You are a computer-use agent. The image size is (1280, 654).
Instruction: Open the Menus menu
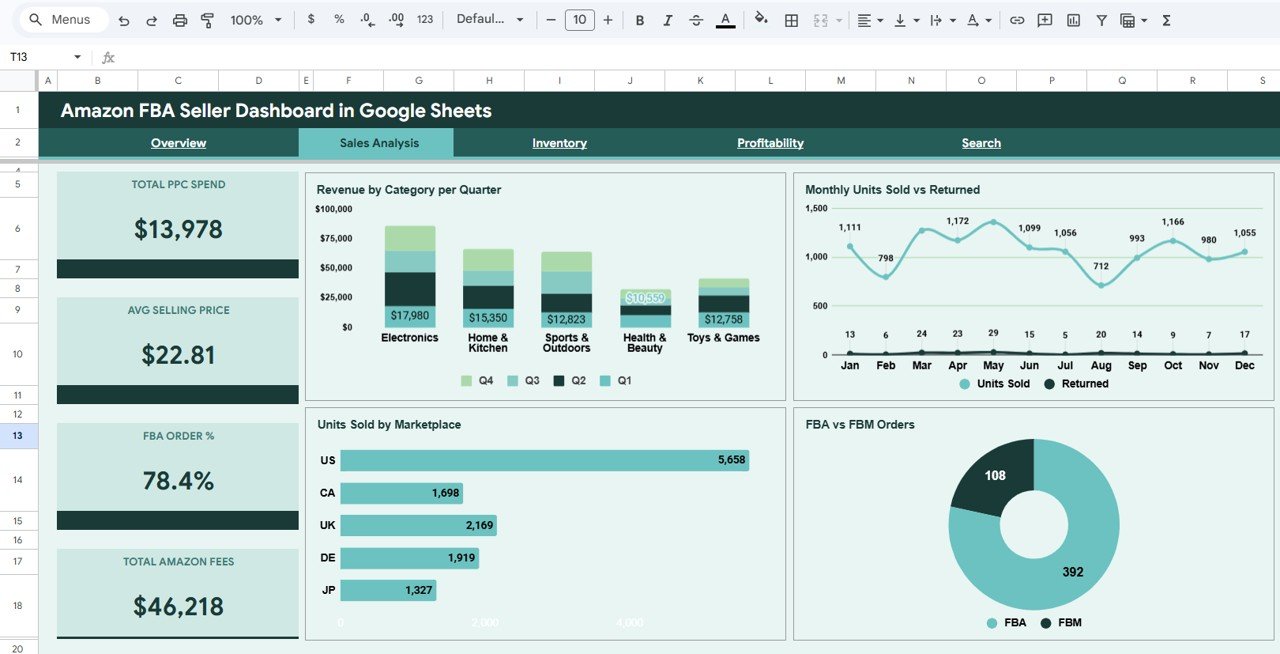point(62,19)
